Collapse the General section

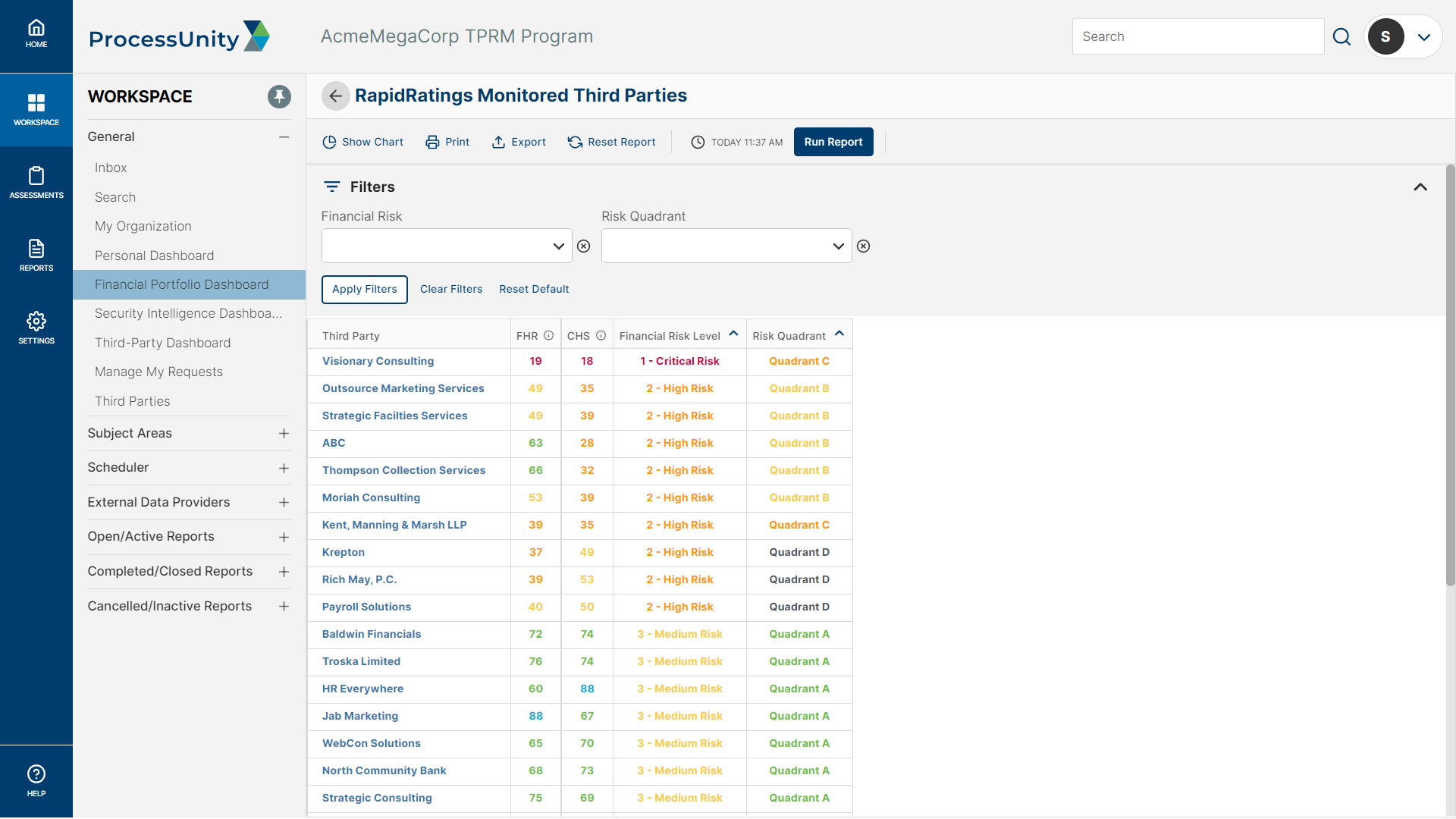pos(284,136)
